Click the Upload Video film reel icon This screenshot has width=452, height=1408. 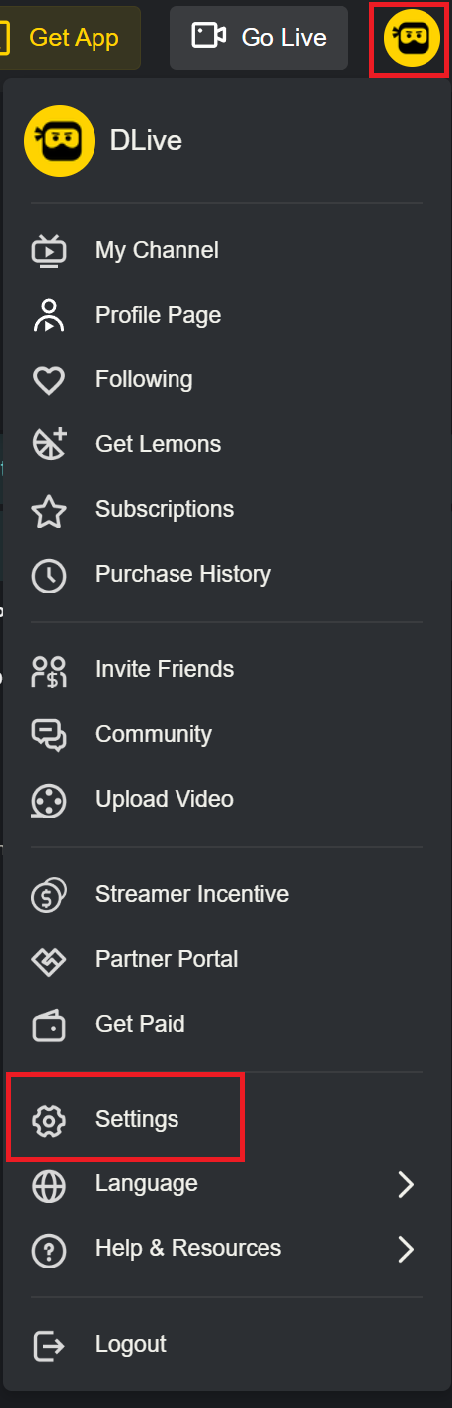49,800
